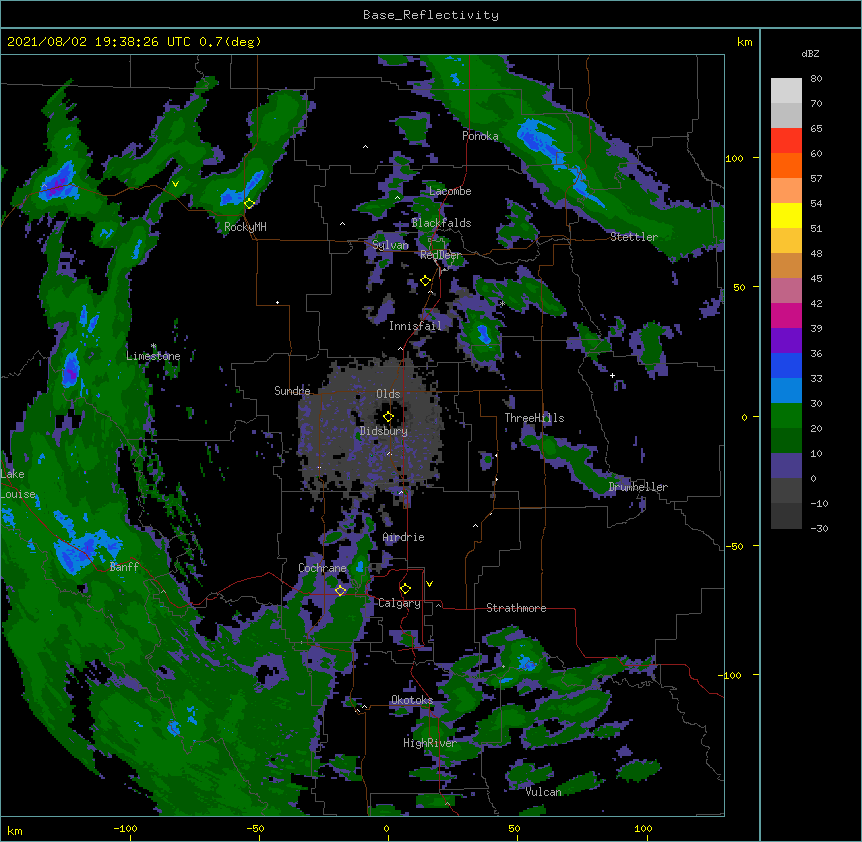Click the Ponoka city label
The width and height of the screenshot is (862, 842).
(480, 136)
